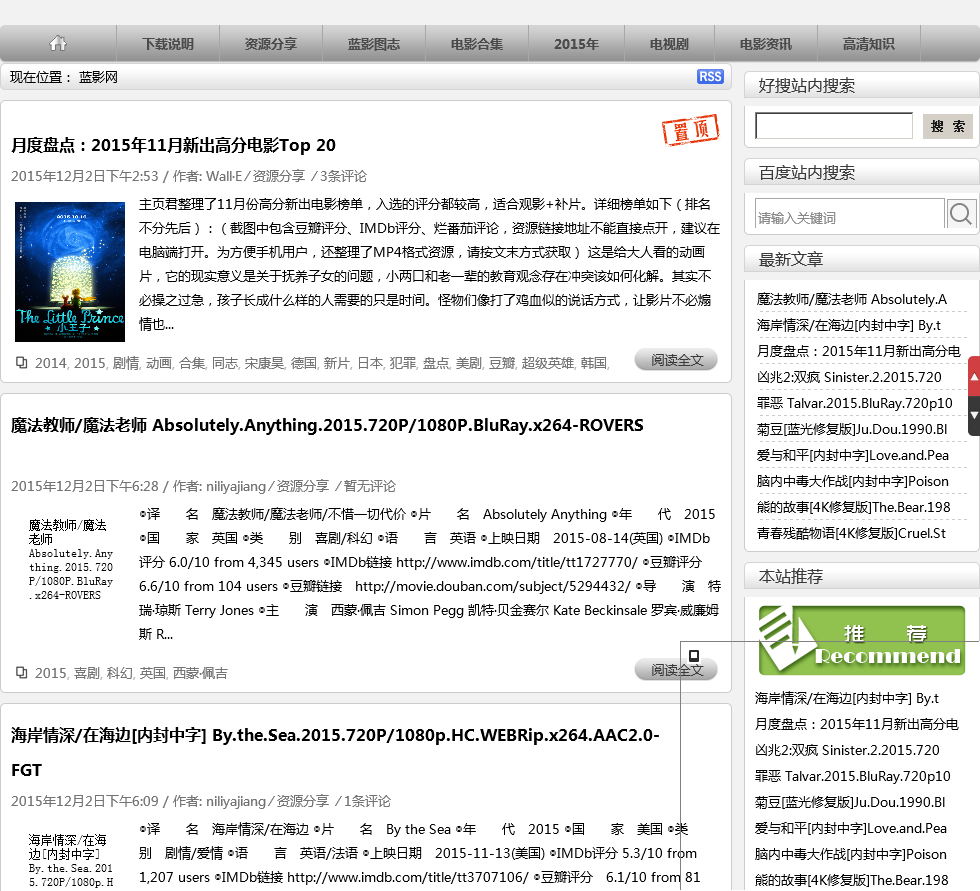Click the green Recommend banner
Screen dimensions: 980x891
(862, 640)
